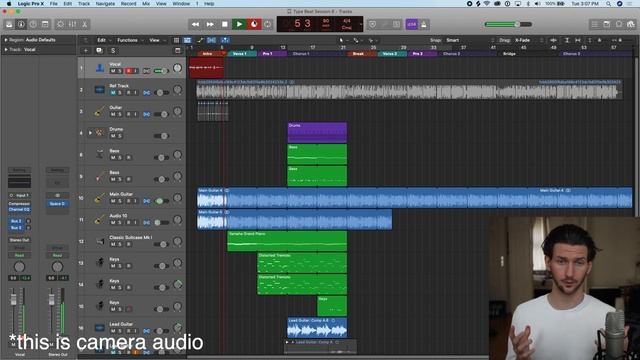
Task: Click the Channel EQ plugin slot in inspector
Action: point(19,209)
